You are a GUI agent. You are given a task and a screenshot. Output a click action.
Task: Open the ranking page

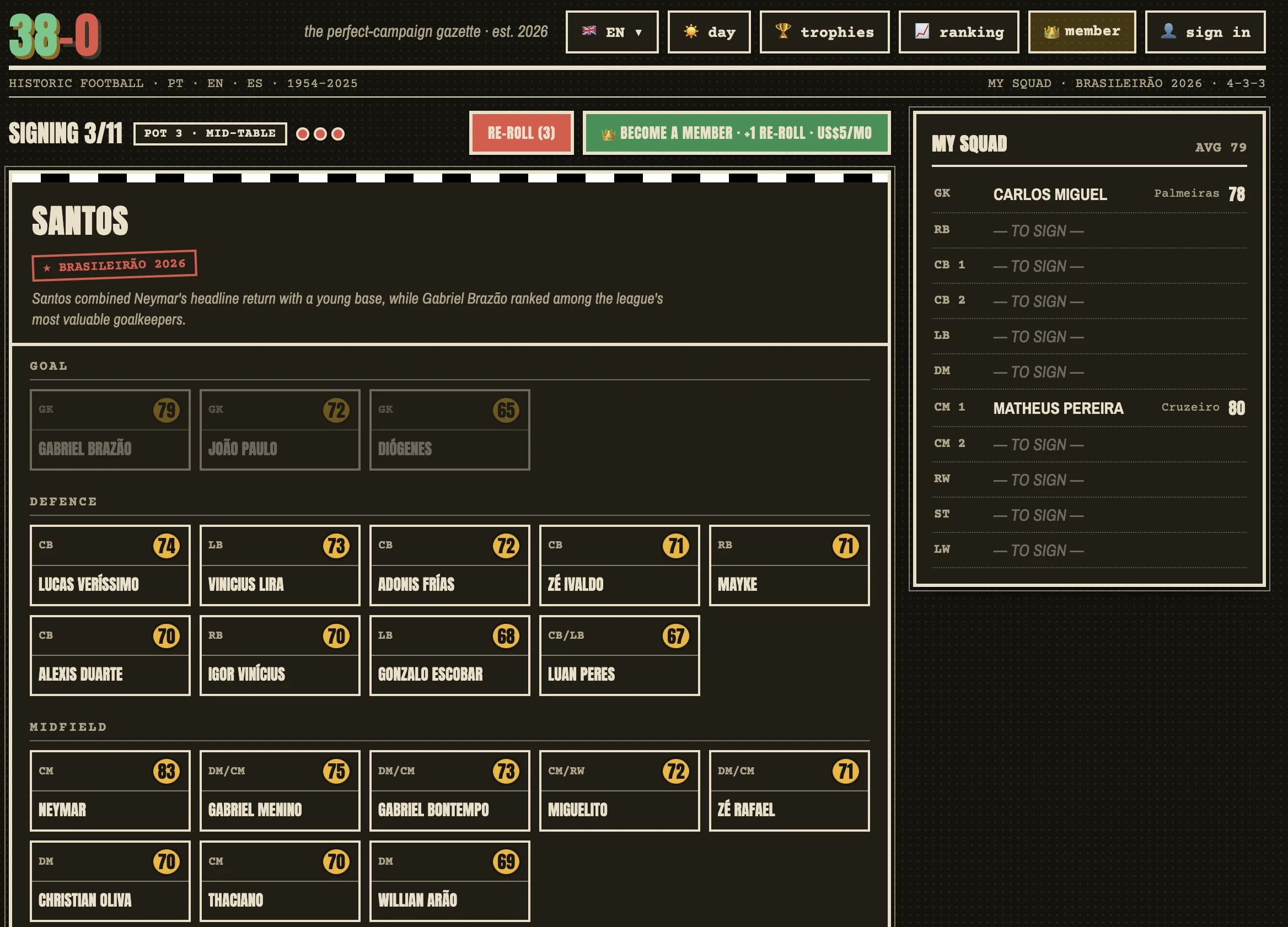tap(959, 33)
